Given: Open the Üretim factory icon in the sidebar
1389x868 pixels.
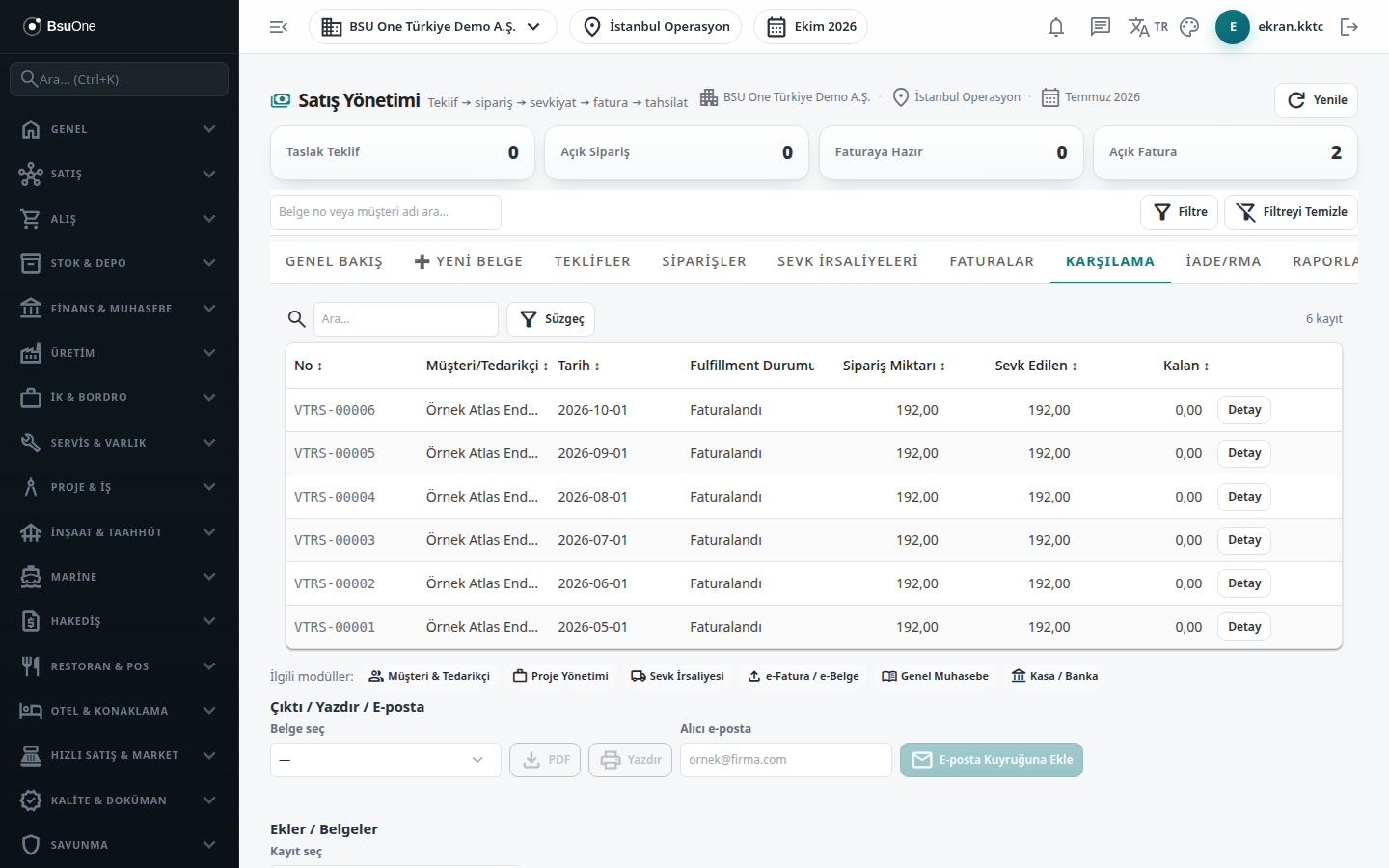Looking at the screenshot, I should 31,353.
